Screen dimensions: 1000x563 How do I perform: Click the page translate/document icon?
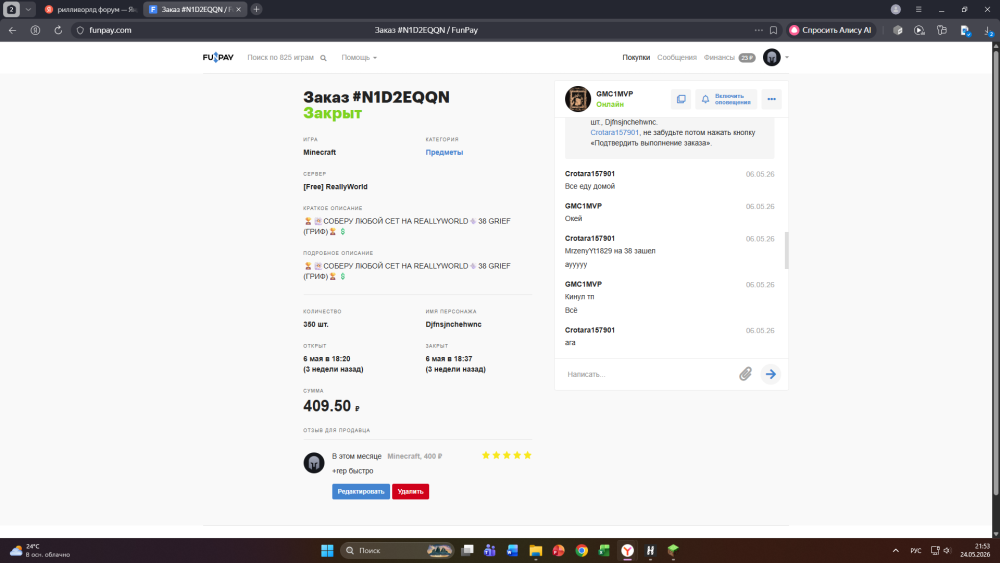965,30
